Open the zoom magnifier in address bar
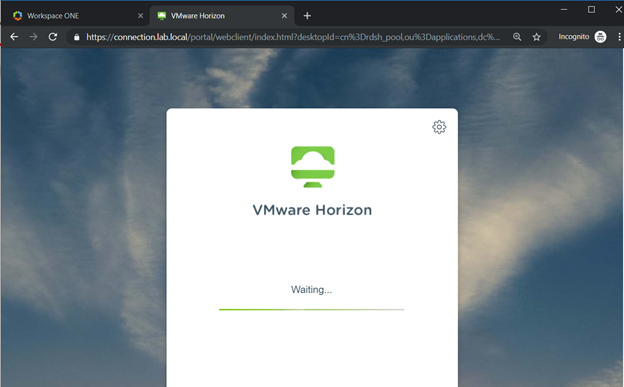 pos(517,37)
